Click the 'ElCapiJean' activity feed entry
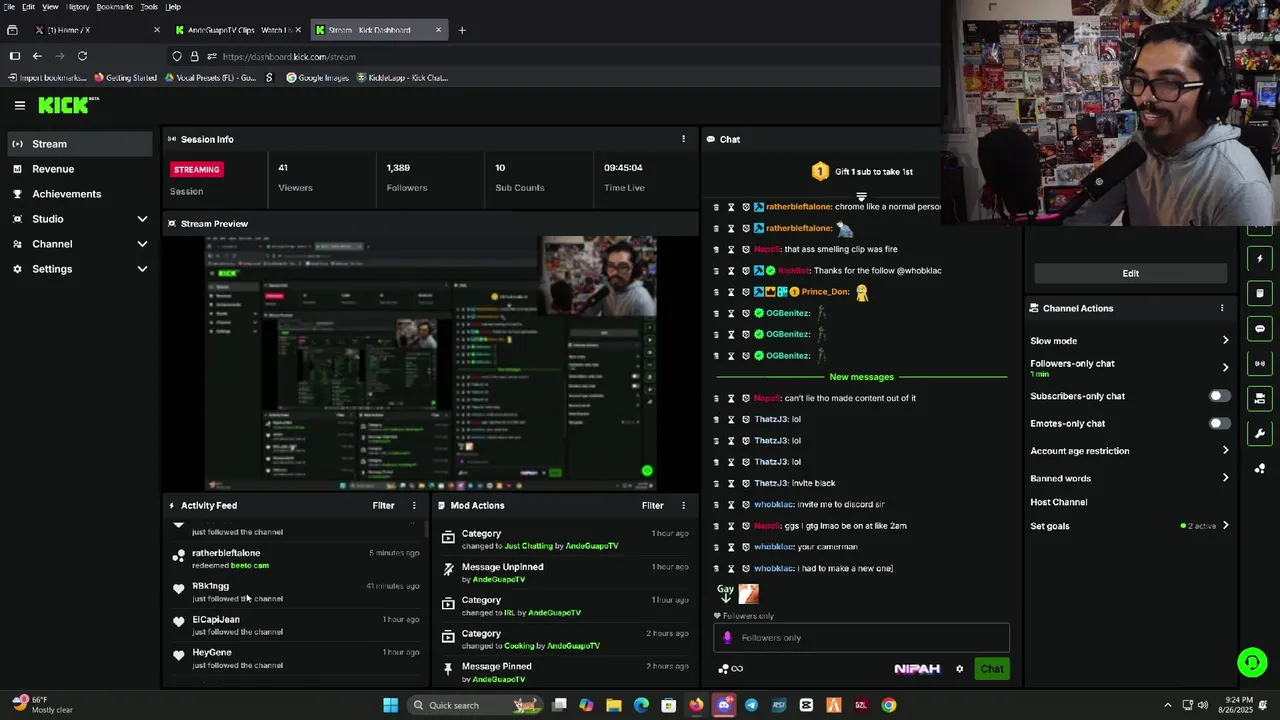 [x=295, y=625]
